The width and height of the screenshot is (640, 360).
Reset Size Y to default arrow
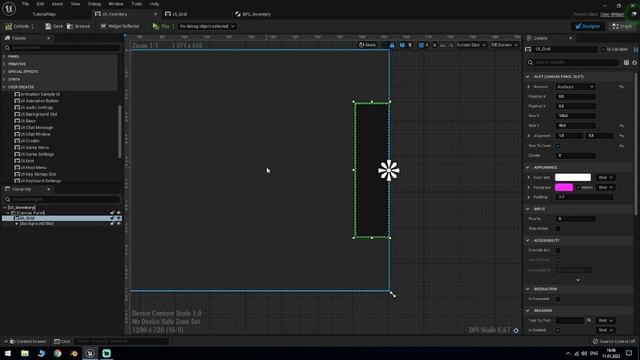(x=621, y=126)
